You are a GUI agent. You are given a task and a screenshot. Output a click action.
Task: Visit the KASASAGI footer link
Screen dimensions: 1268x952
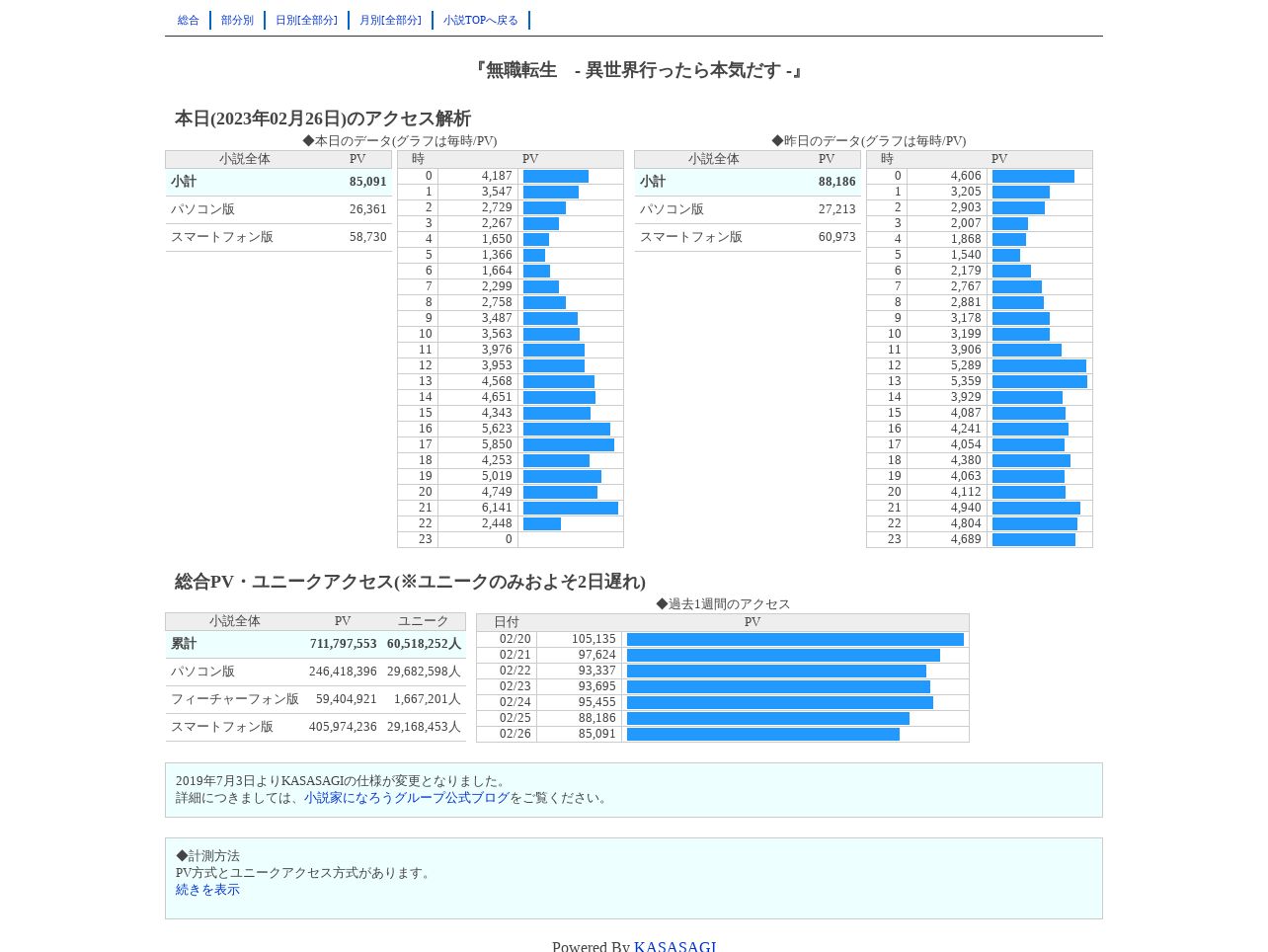point(675,946)
